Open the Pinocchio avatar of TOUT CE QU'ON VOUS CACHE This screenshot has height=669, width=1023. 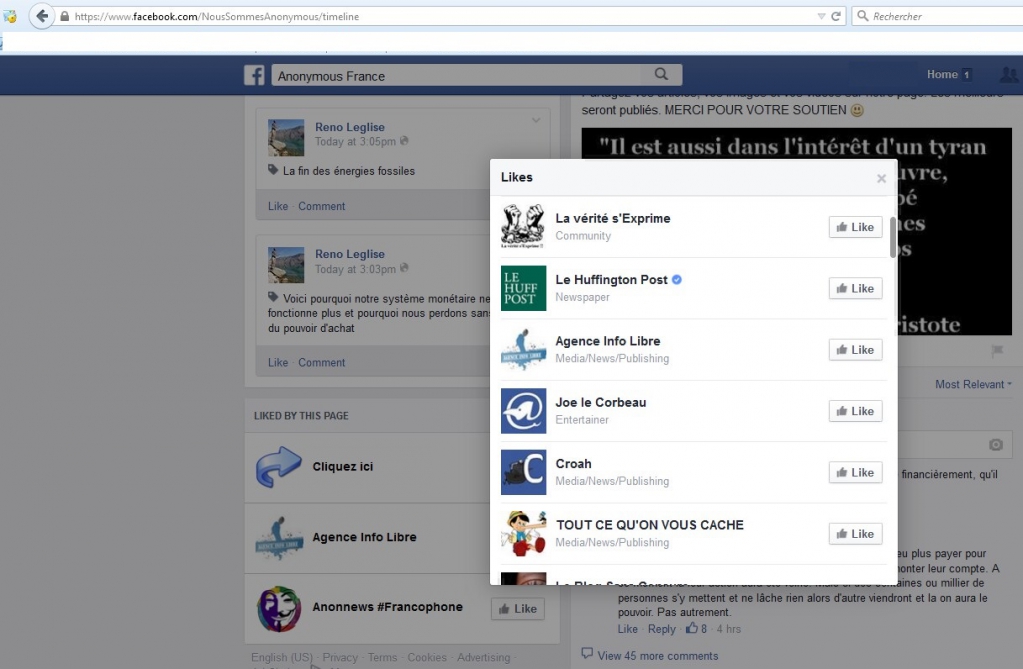pos(523,533)
